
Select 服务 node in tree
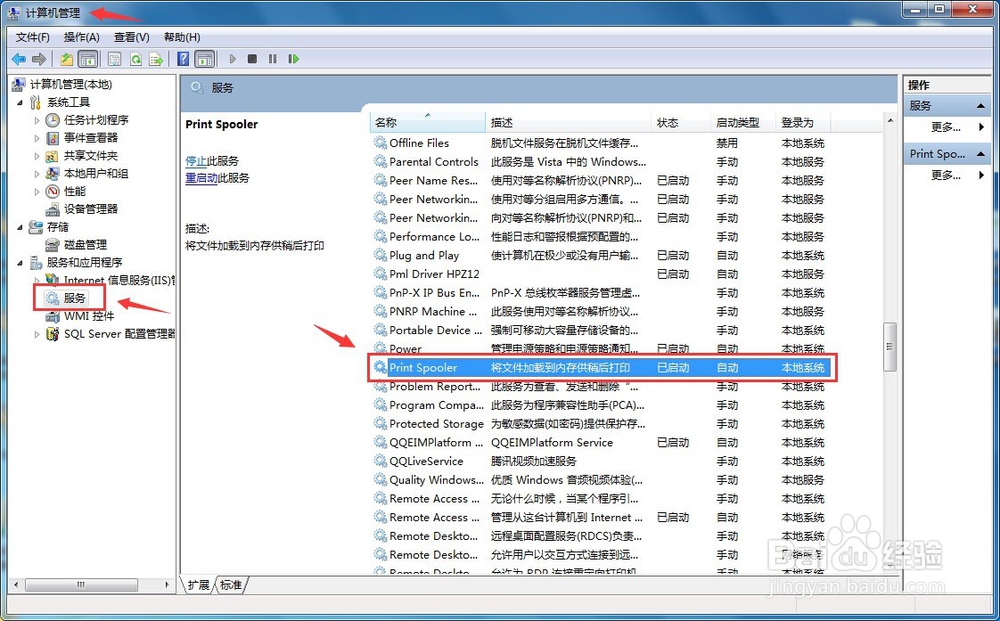(75, 298)
